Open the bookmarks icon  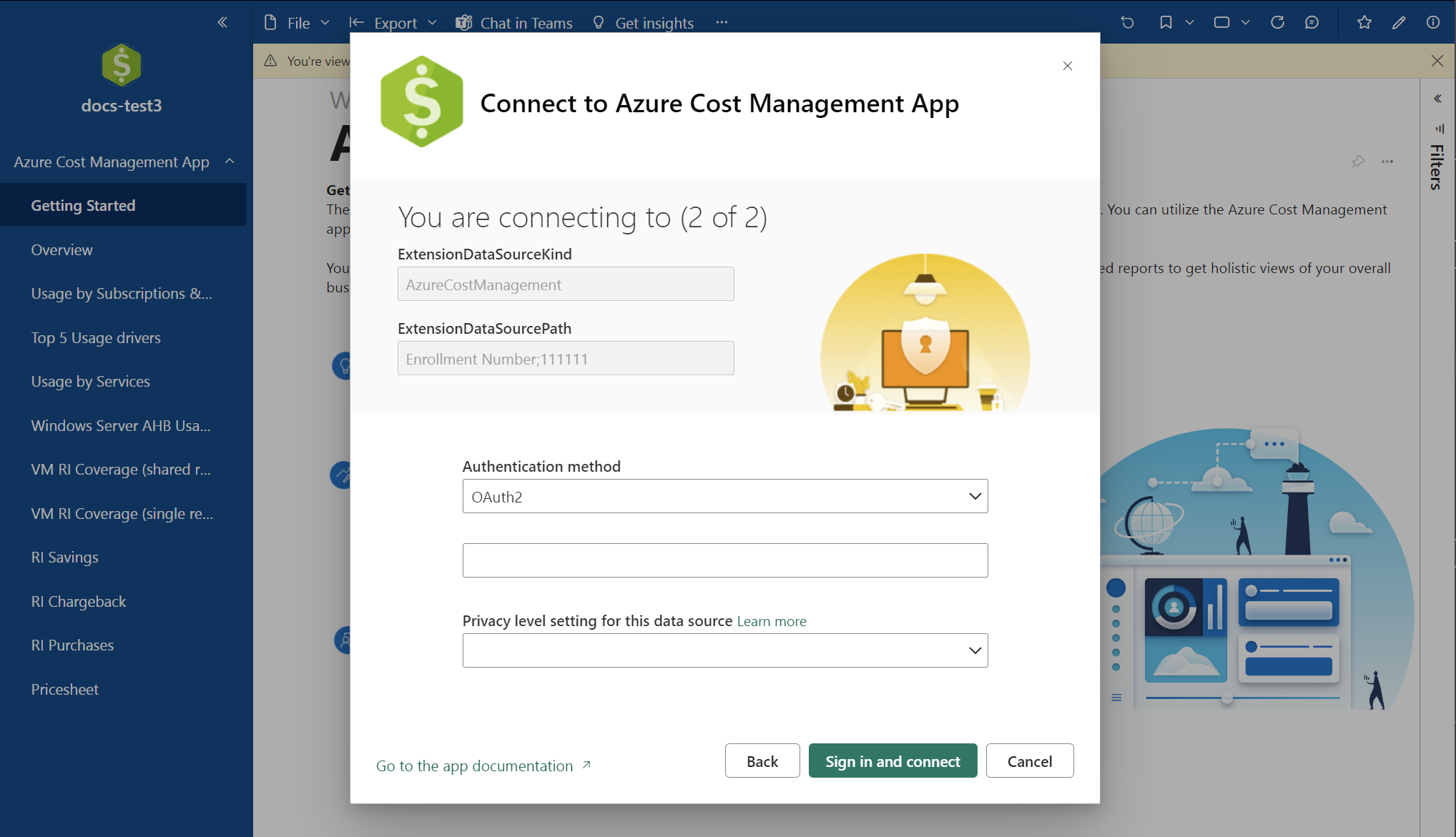click(1166, 23)
